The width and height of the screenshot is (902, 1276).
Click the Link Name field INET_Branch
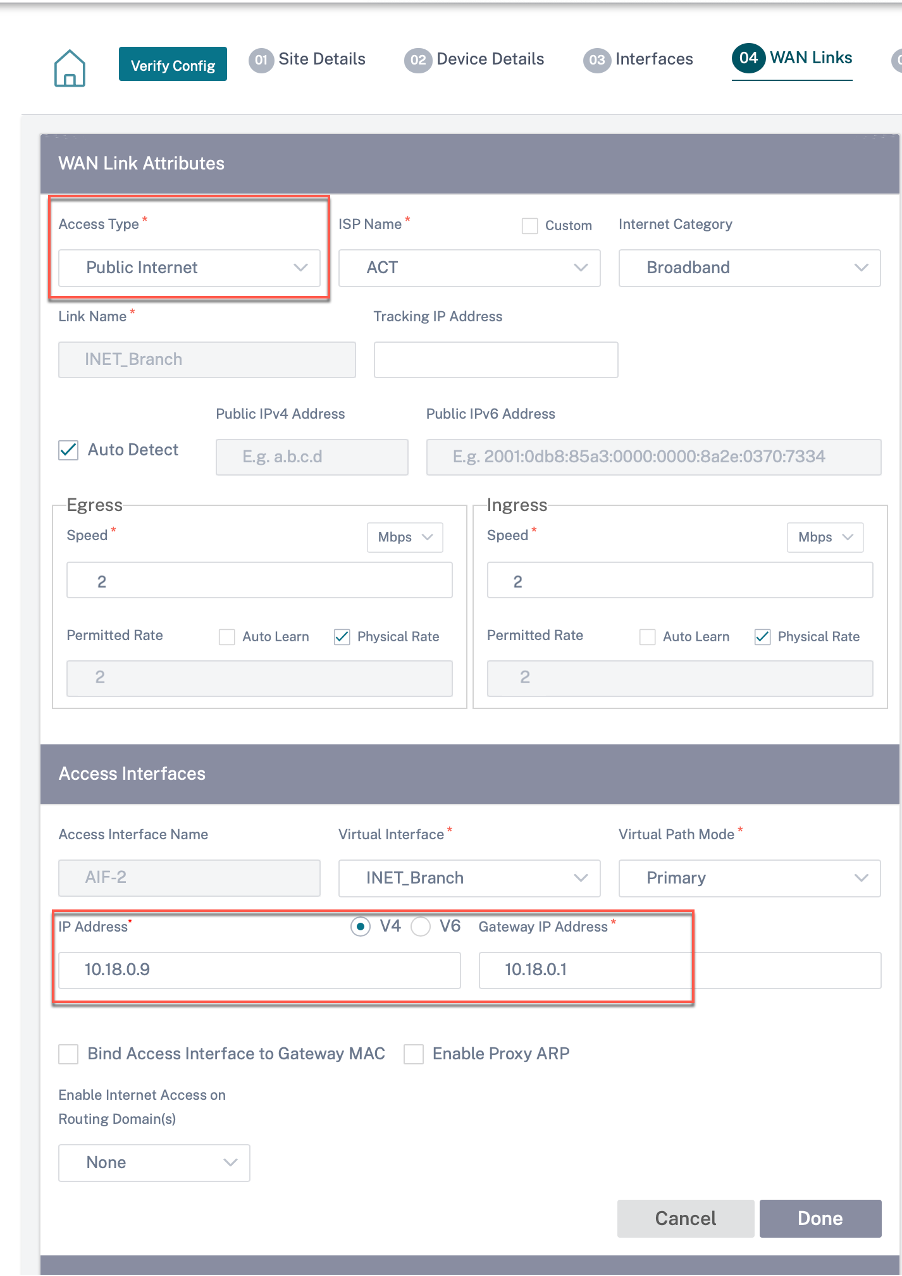[x=207, y=360]
